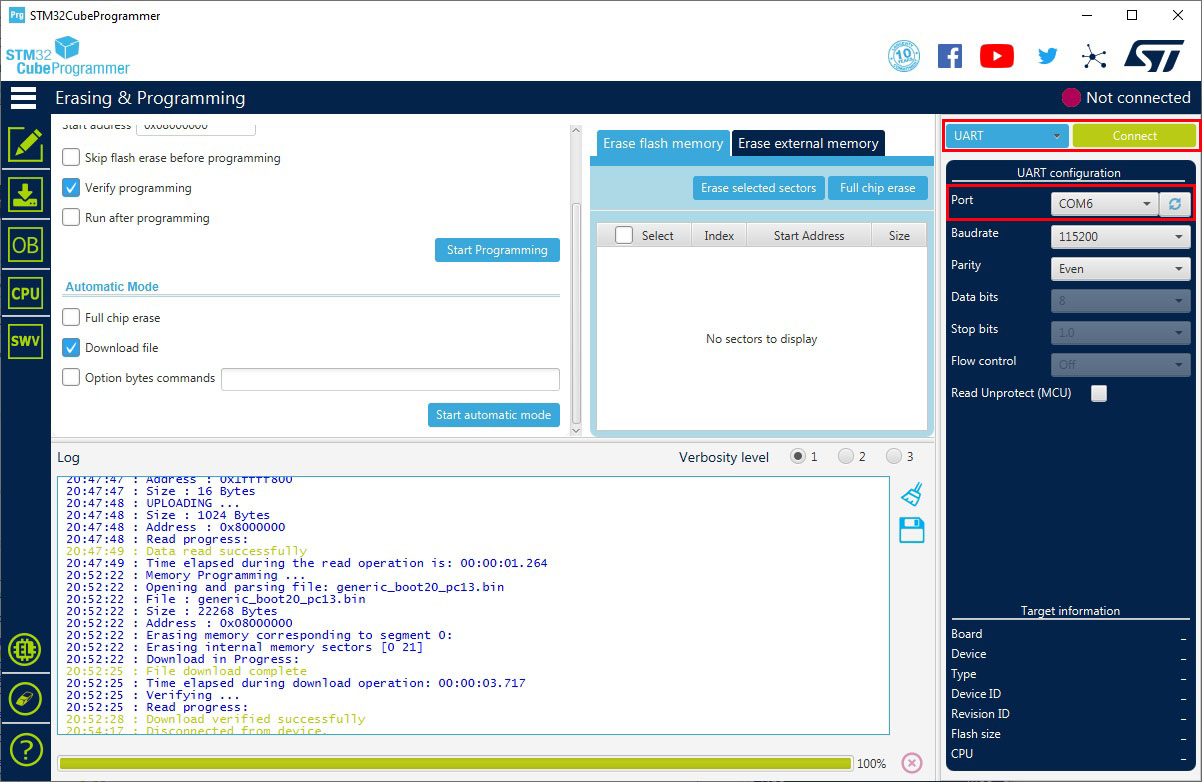Select verbosity level 3

[894, 456]
